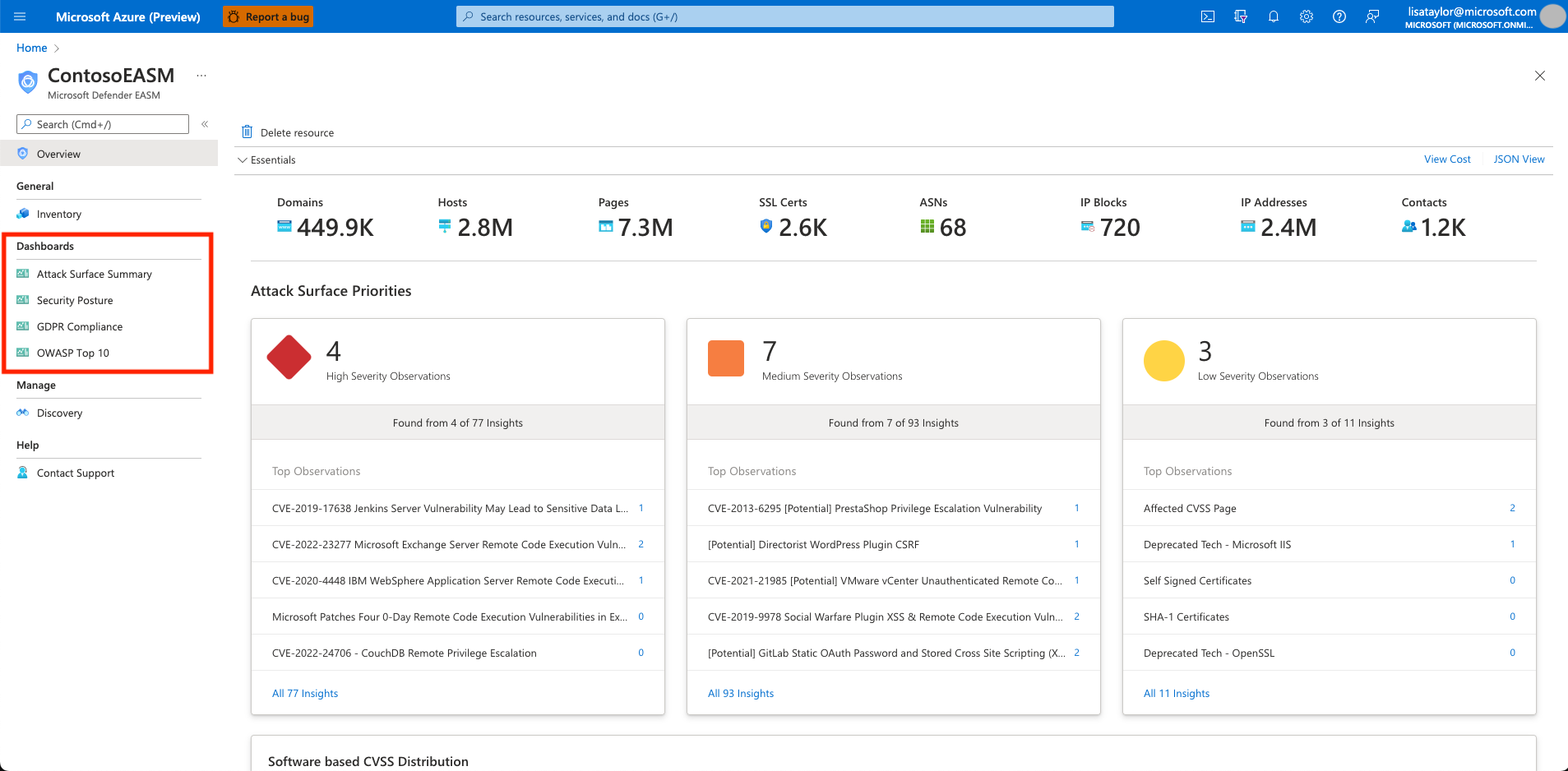Screen dimensions: 1568x771
Task: Click the notifications bell icon
Action: click(x=1274, y=16)
